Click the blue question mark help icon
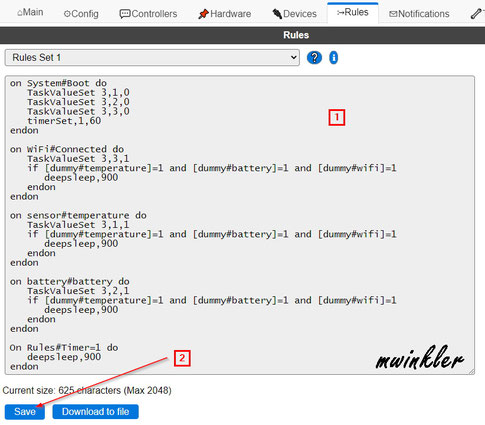The image size is (485, 425). (314, 58)
